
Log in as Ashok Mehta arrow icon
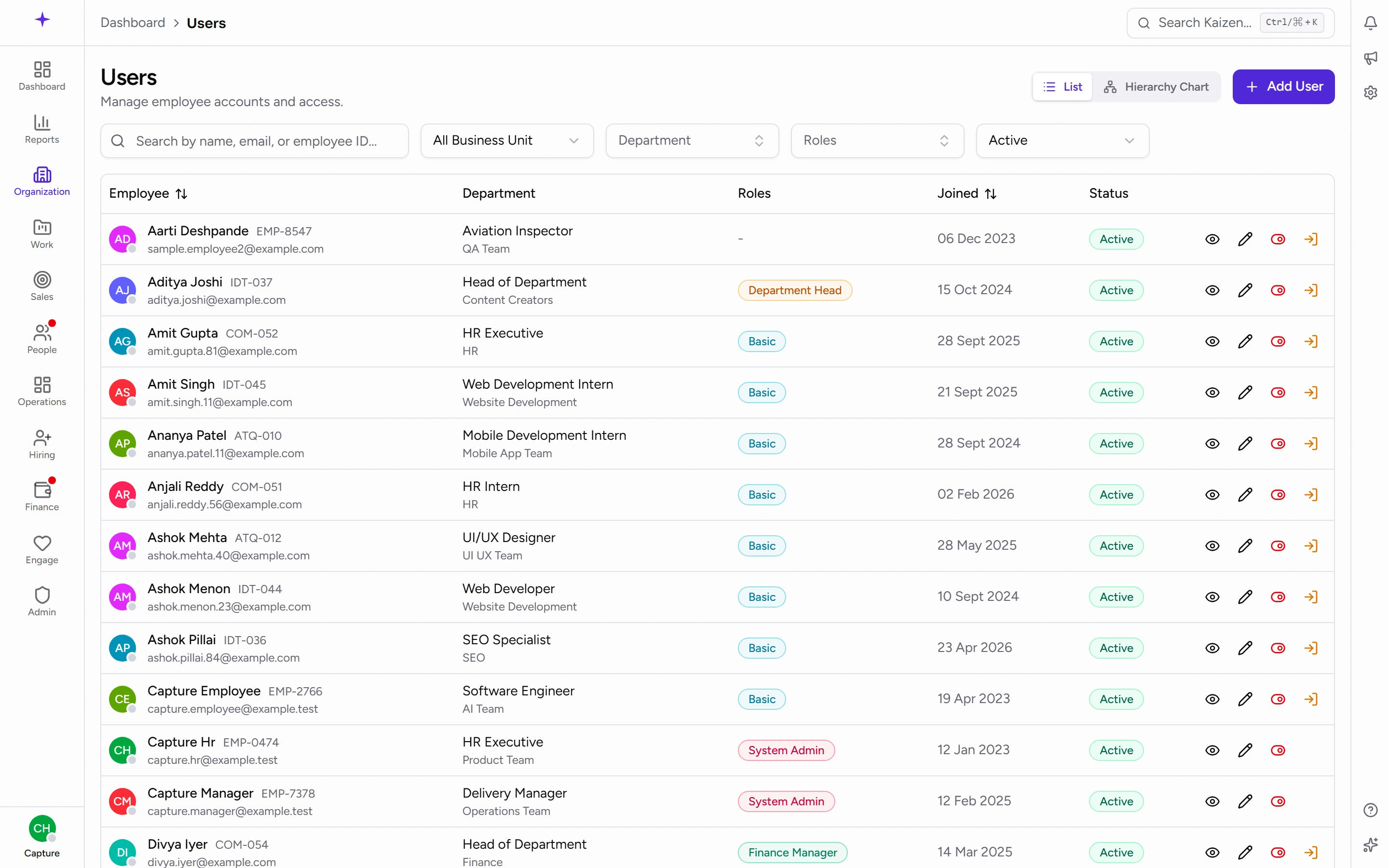pos(1310,546)
